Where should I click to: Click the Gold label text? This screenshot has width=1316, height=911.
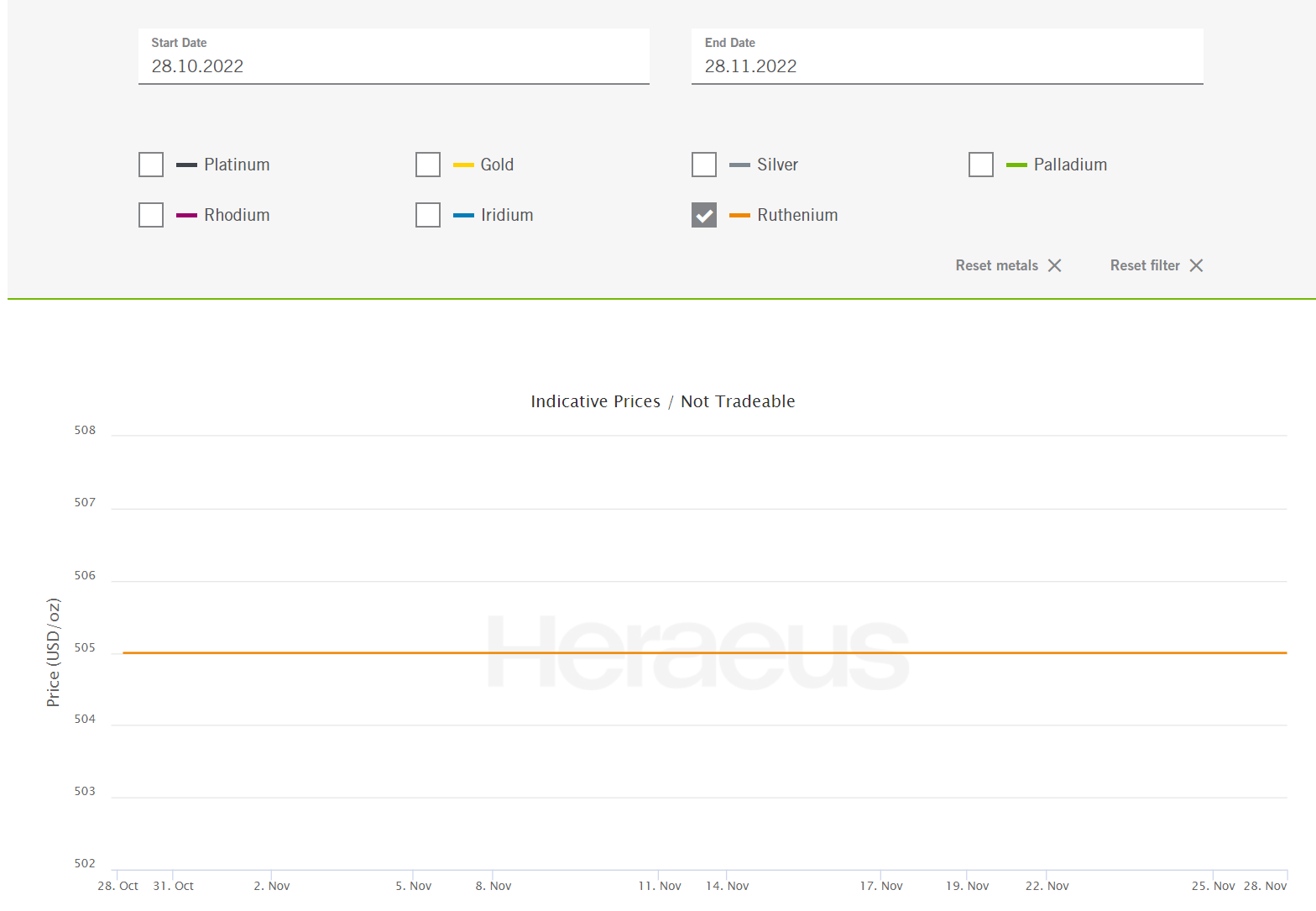(x=497, y=165)
